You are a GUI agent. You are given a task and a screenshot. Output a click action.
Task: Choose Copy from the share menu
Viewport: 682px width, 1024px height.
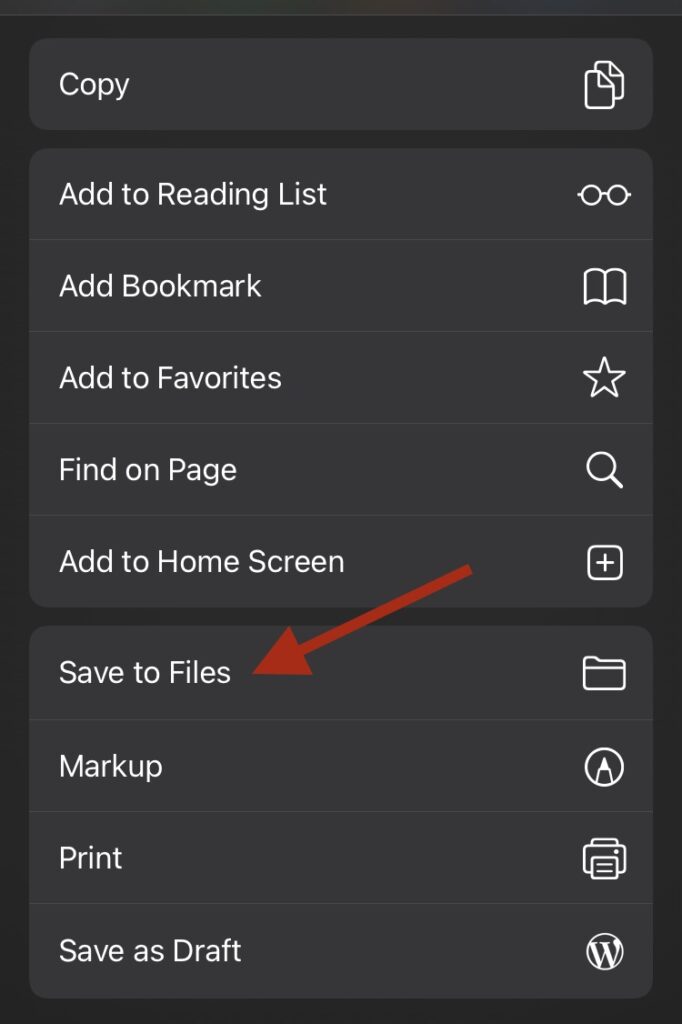(x=341, y=84)
